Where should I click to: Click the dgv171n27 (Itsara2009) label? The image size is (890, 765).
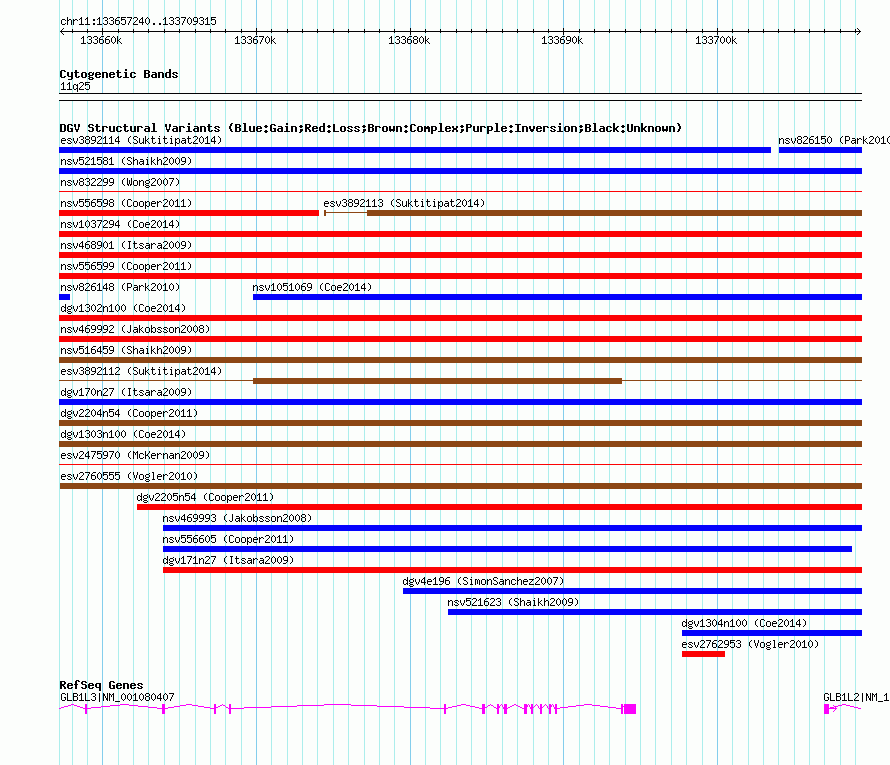pos(228,560)
